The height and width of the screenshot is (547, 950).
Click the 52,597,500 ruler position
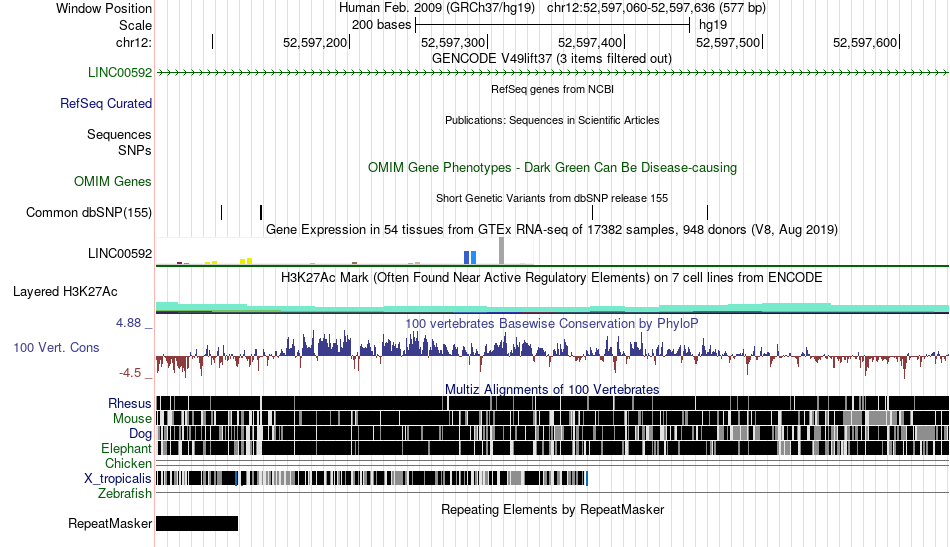coord(728,42)
